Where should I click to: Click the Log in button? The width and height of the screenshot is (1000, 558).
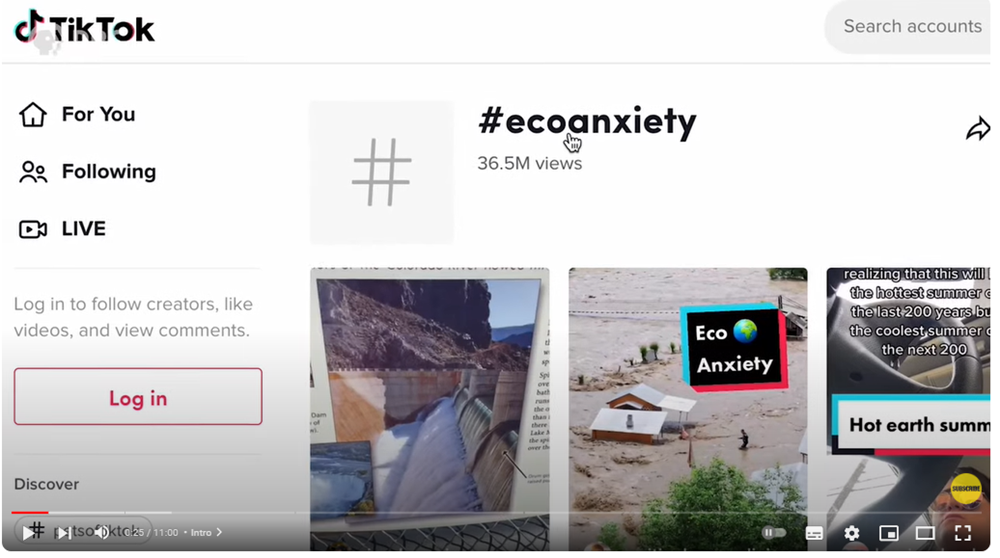138,397
